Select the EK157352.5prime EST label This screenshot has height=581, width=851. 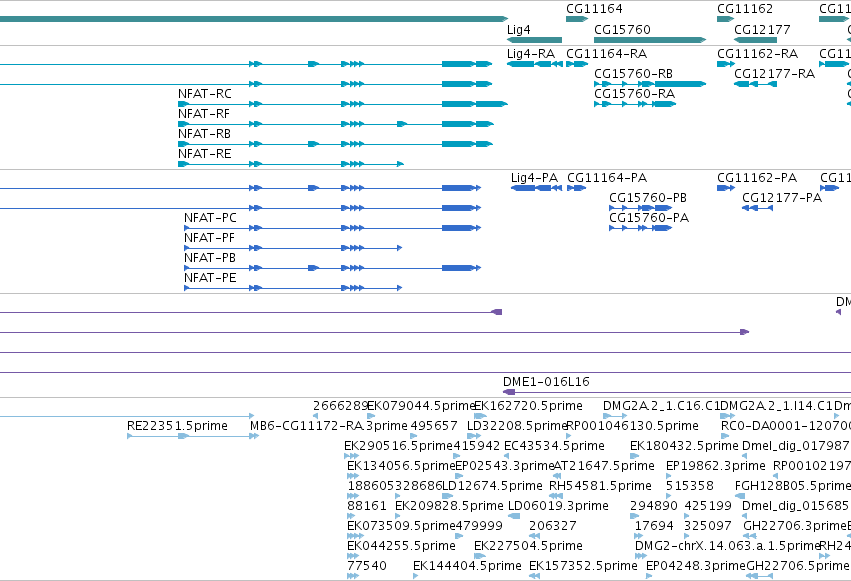[583, 566]
